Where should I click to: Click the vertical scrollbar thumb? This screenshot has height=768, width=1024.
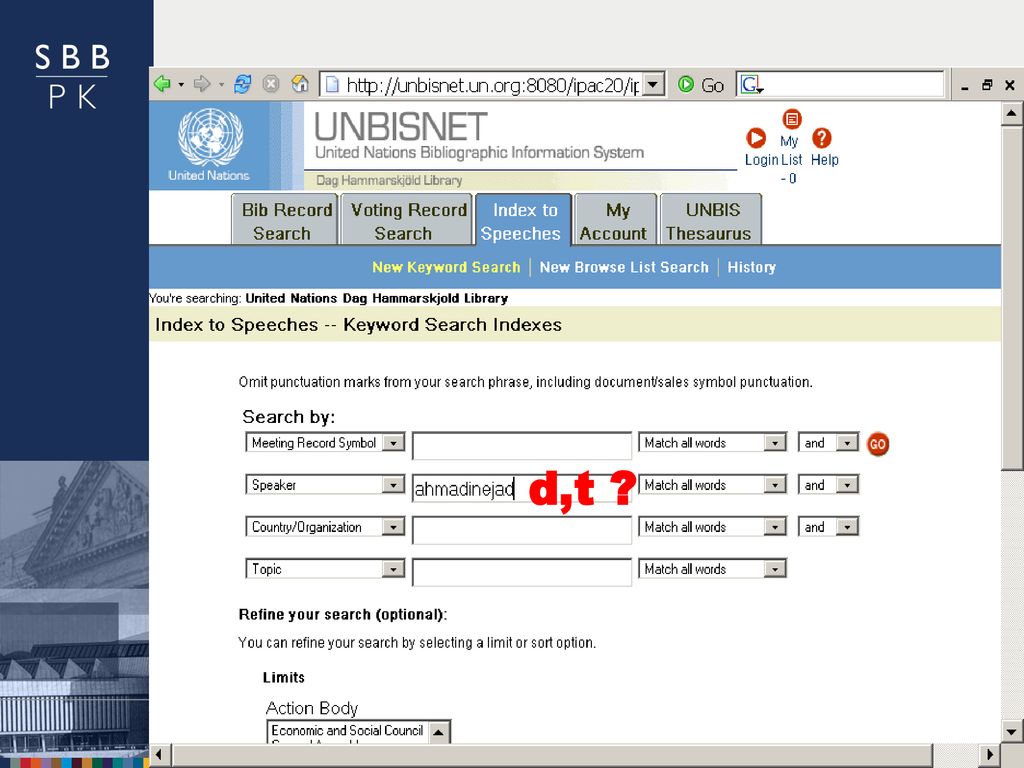[1012, 297]
